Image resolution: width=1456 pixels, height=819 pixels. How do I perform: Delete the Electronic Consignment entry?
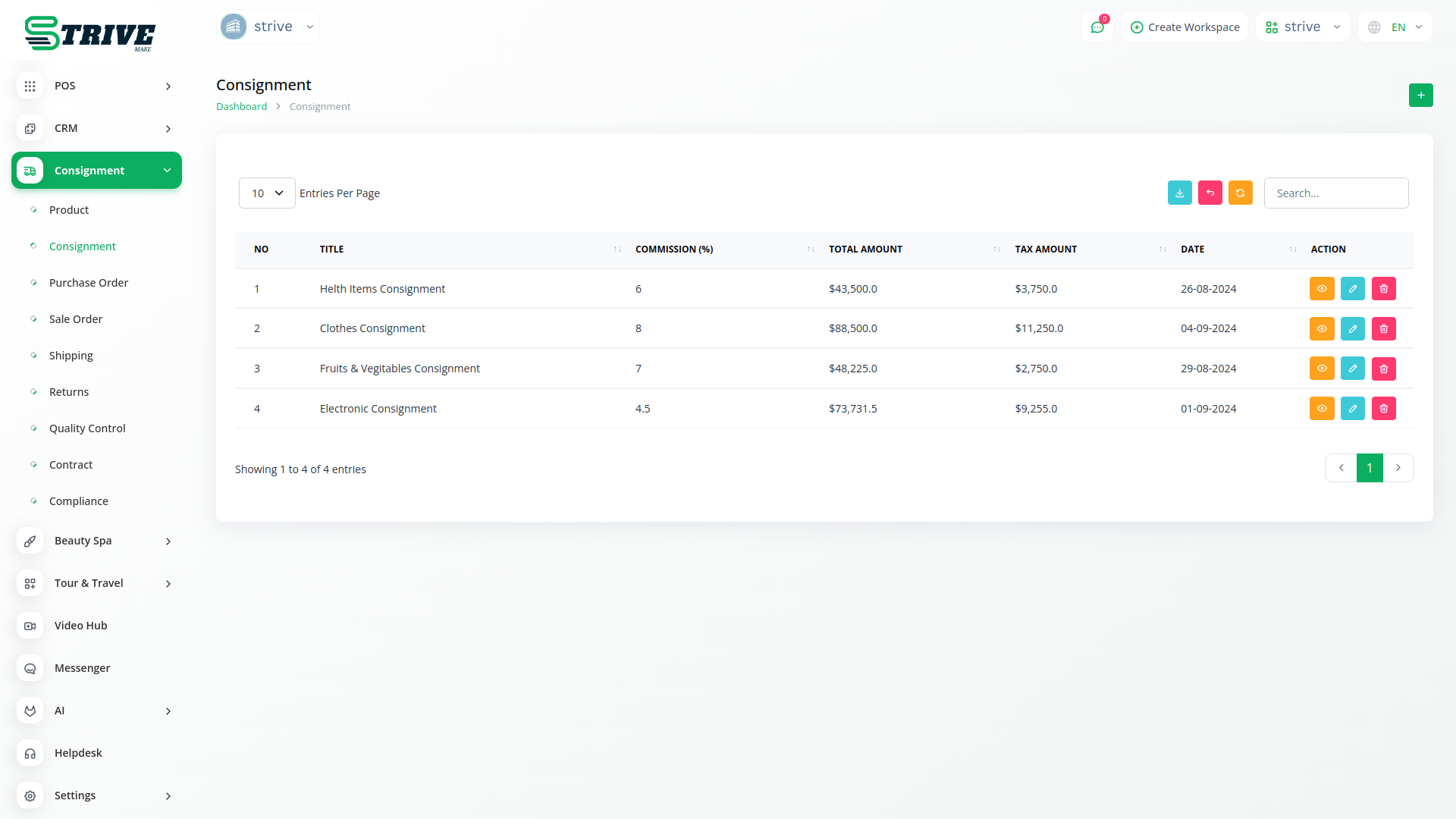pyautogui.click(x=1383, y=408)
